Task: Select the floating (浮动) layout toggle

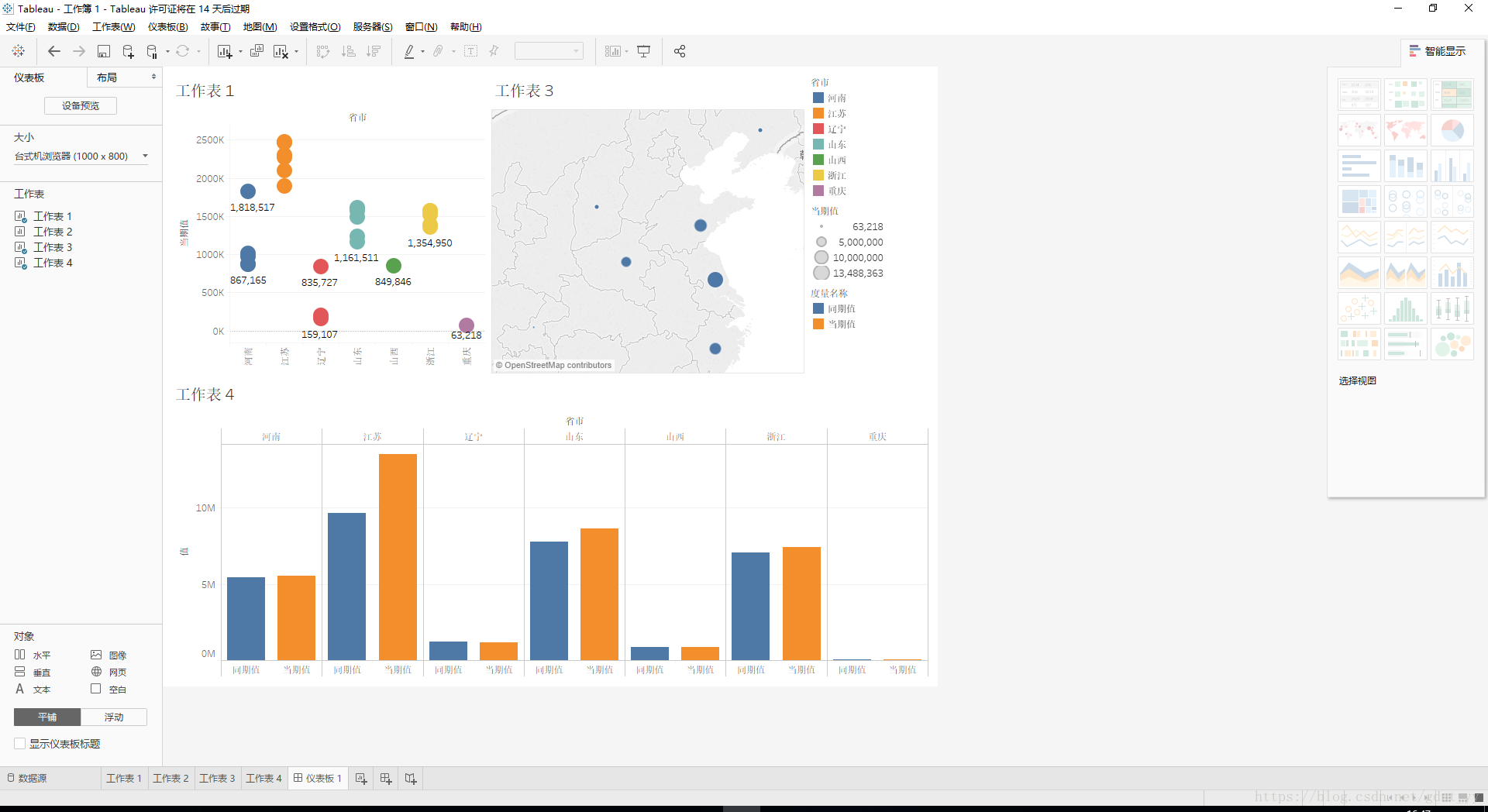Action: click(114, 717)
